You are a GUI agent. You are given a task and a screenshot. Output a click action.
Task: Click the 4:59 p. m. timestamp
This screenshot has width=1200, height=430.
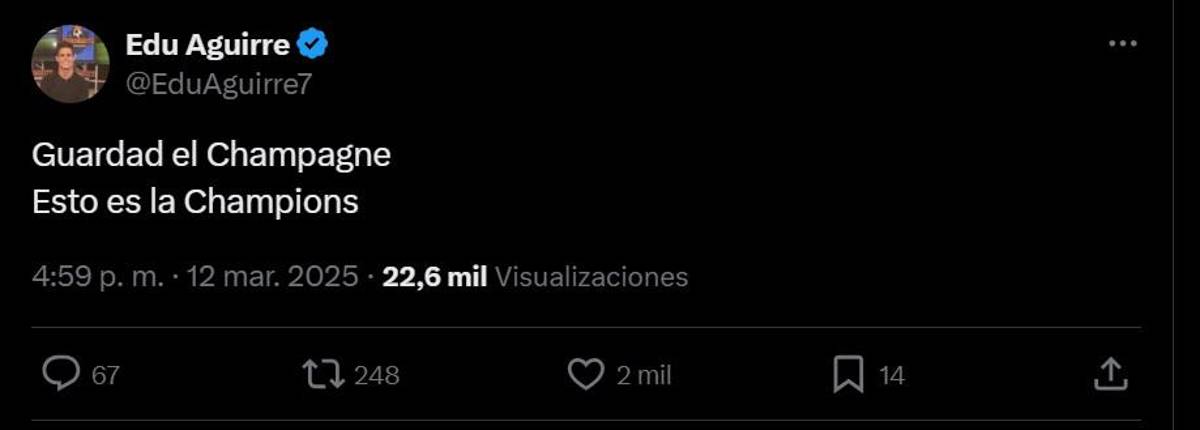(97, 277)
